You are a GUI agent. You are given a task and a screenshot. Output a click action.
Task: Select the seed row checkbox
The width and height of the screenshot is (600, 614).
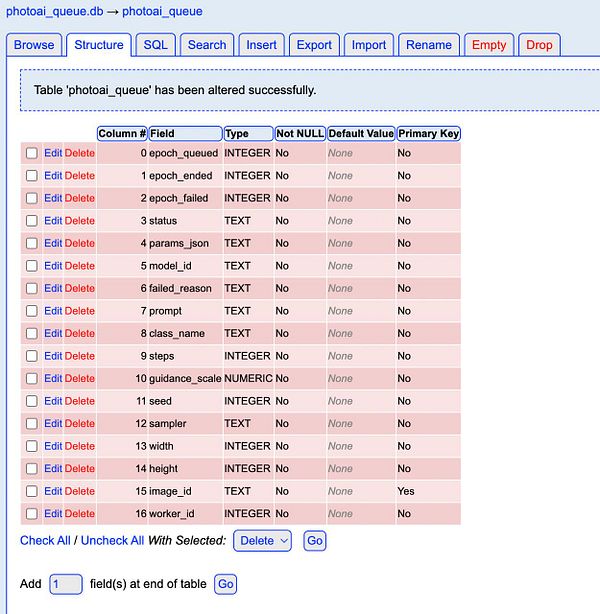click(x=32, y=401)
